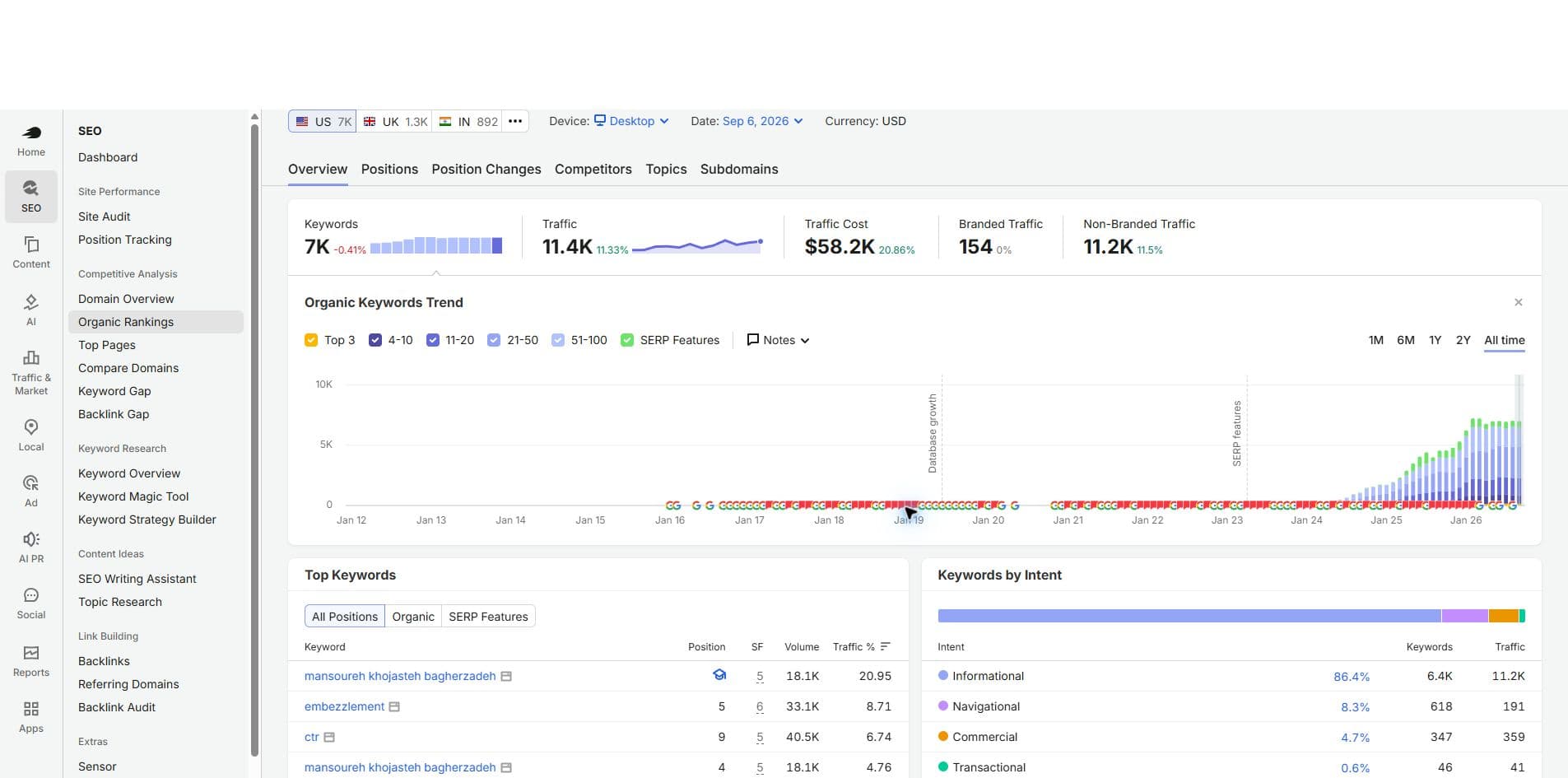Open the ctr keyword link

311,737
